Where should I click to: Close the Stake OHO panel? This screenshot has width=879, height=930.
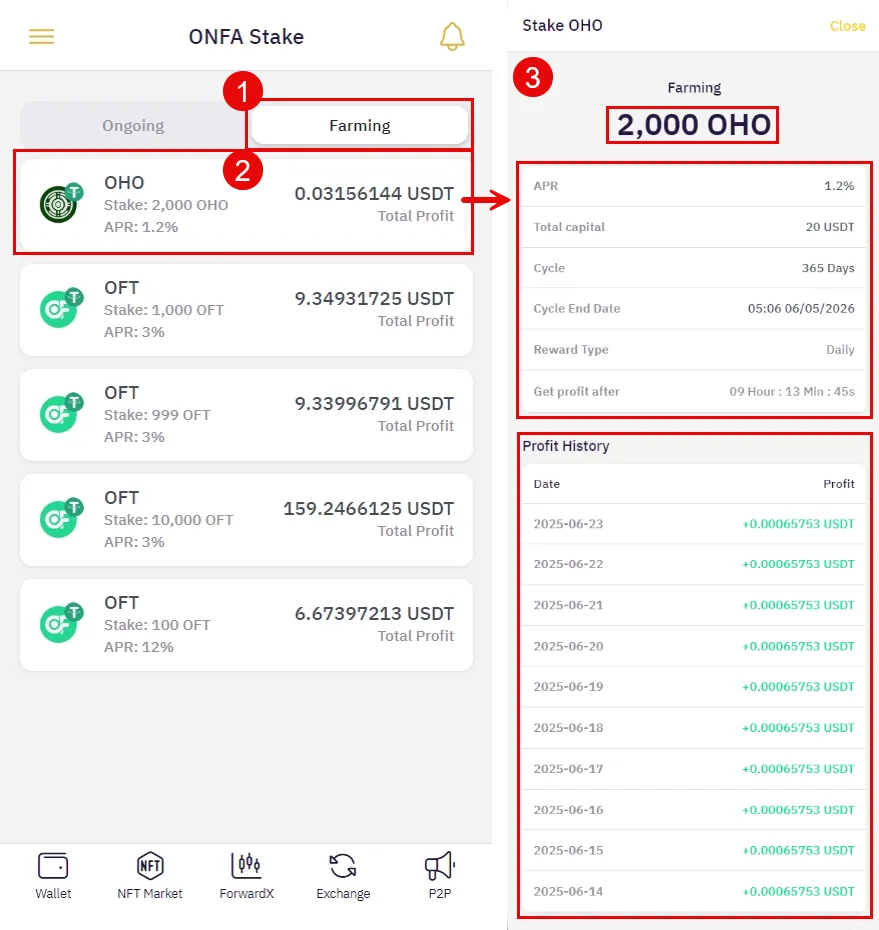[848, 26]
